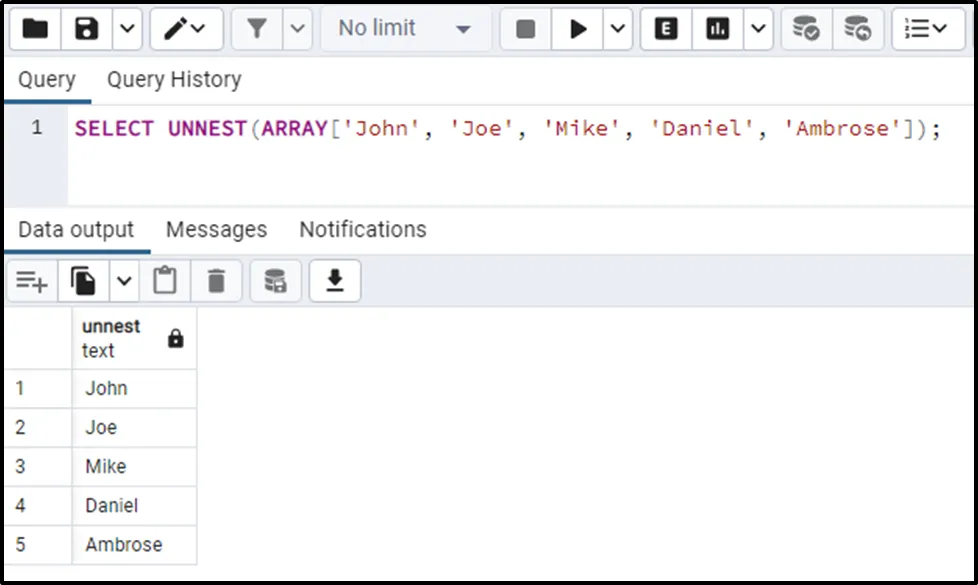The image size is (978, 585).
Task: Expand the execute options dropdown arrow
Action: pyautogui.click(x=618, y=29)
